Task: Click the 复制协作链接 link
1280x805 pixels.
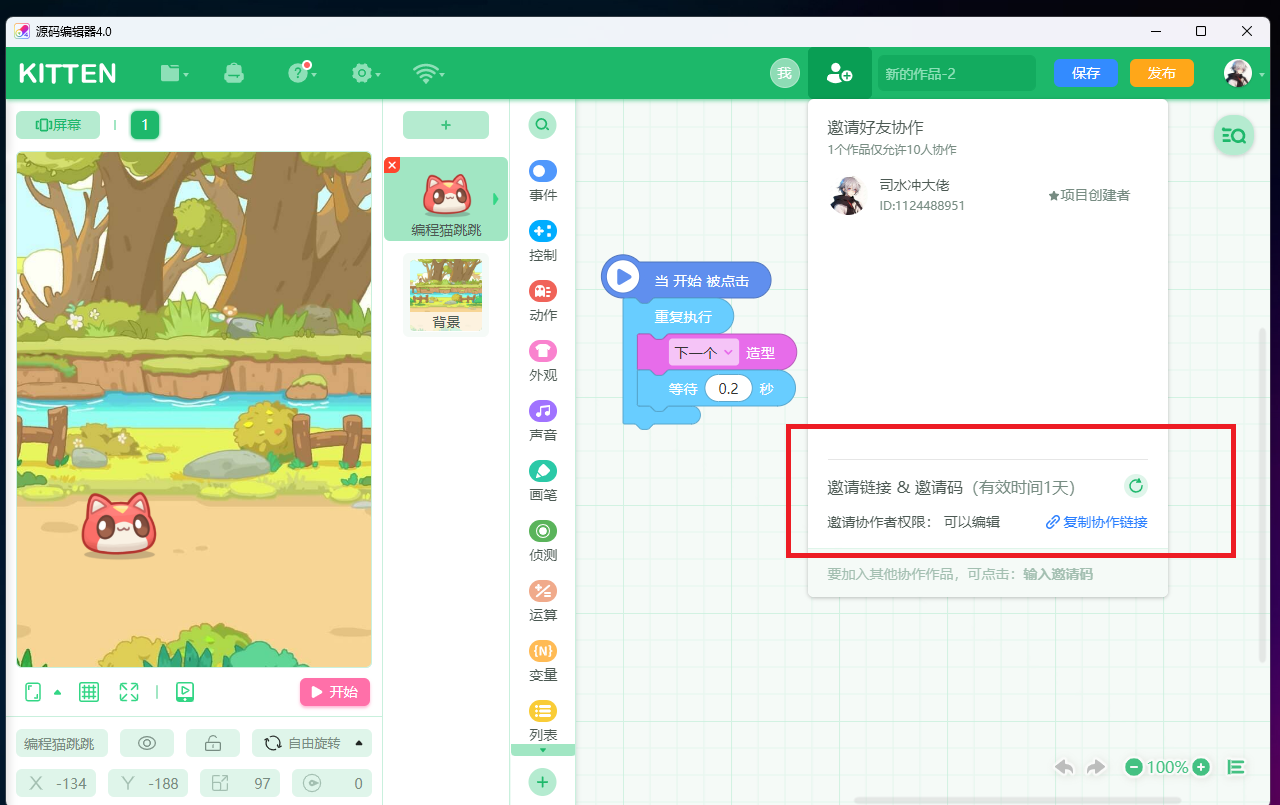Action: click(1097, 522)
